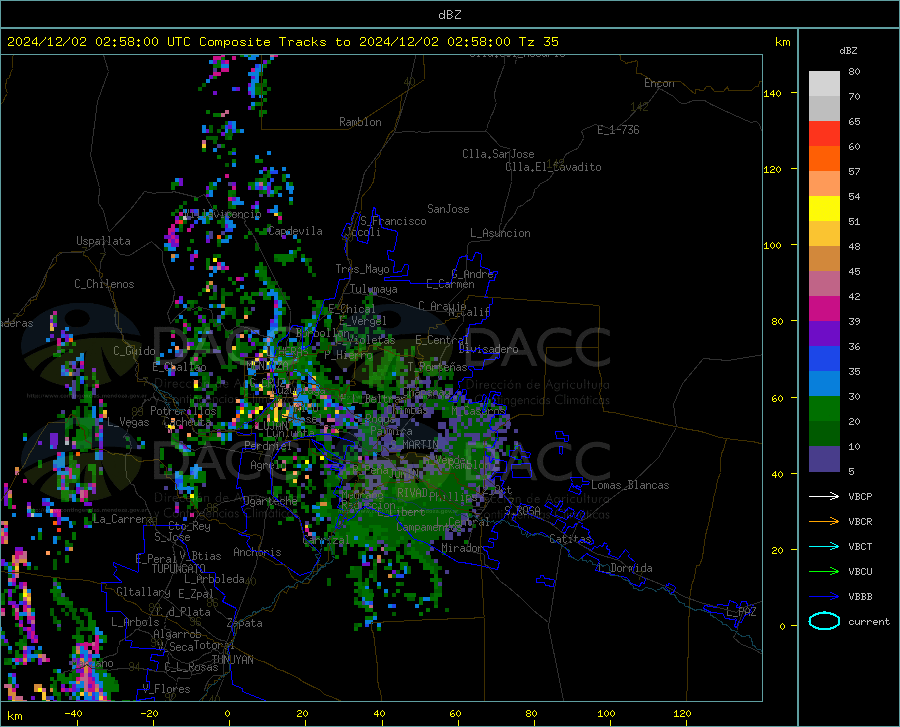Click the blue VBBB arrow in legend
Screen dimensions: 900x727
pos(824,597)
